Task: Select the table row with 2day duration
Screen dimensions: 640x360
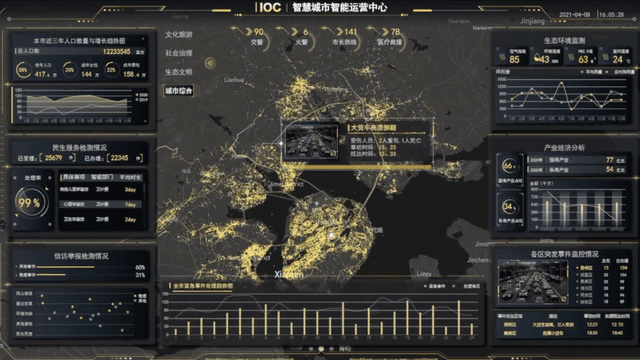Action: [x=101, y=219]
